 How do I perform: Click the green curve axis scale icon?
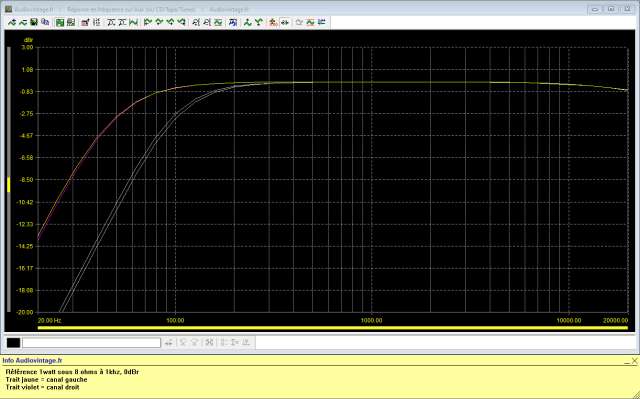pyautogui.click(x=133, y=22)
